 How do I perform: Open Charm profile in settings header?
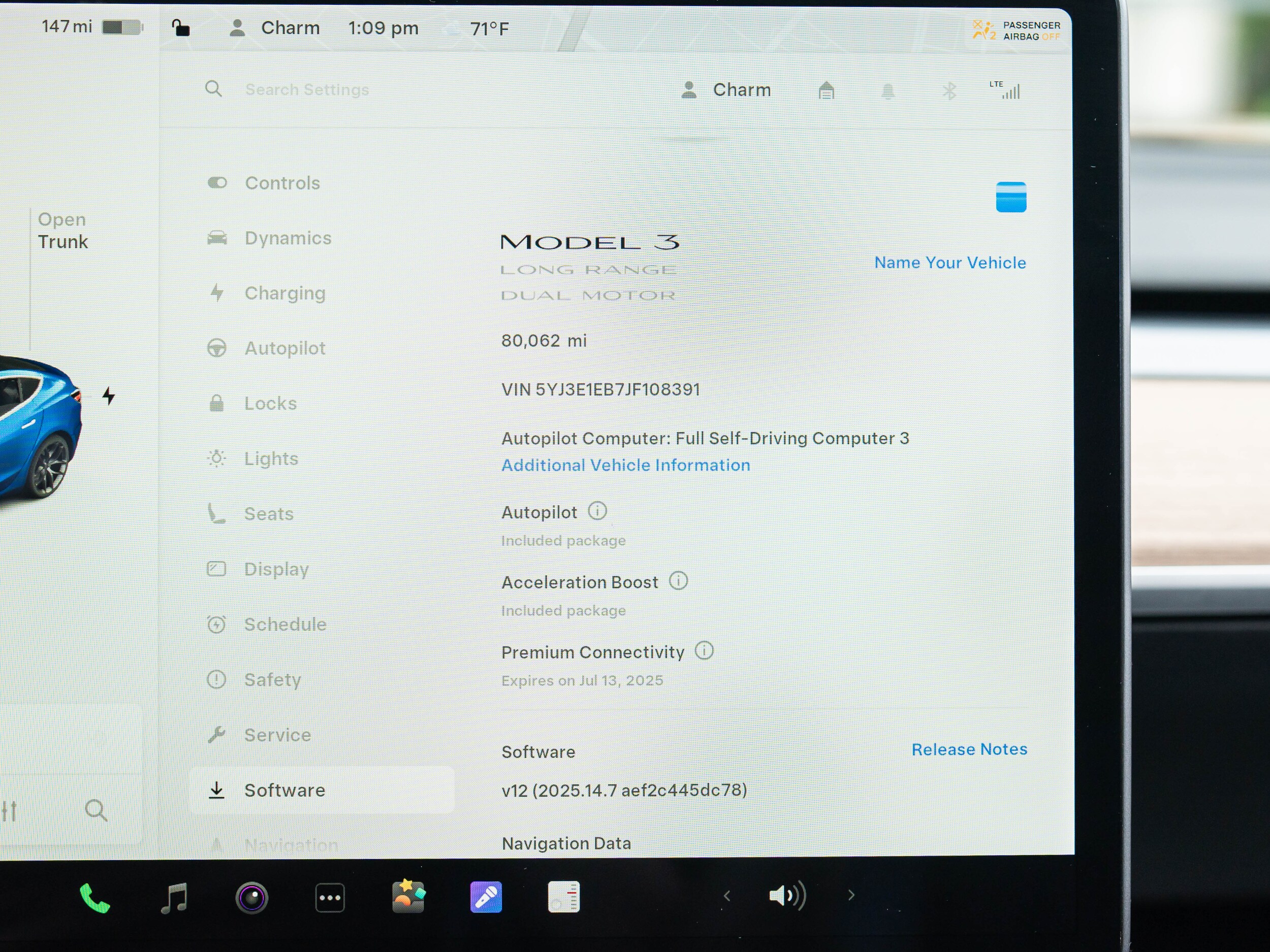click(x=726, y=90)
